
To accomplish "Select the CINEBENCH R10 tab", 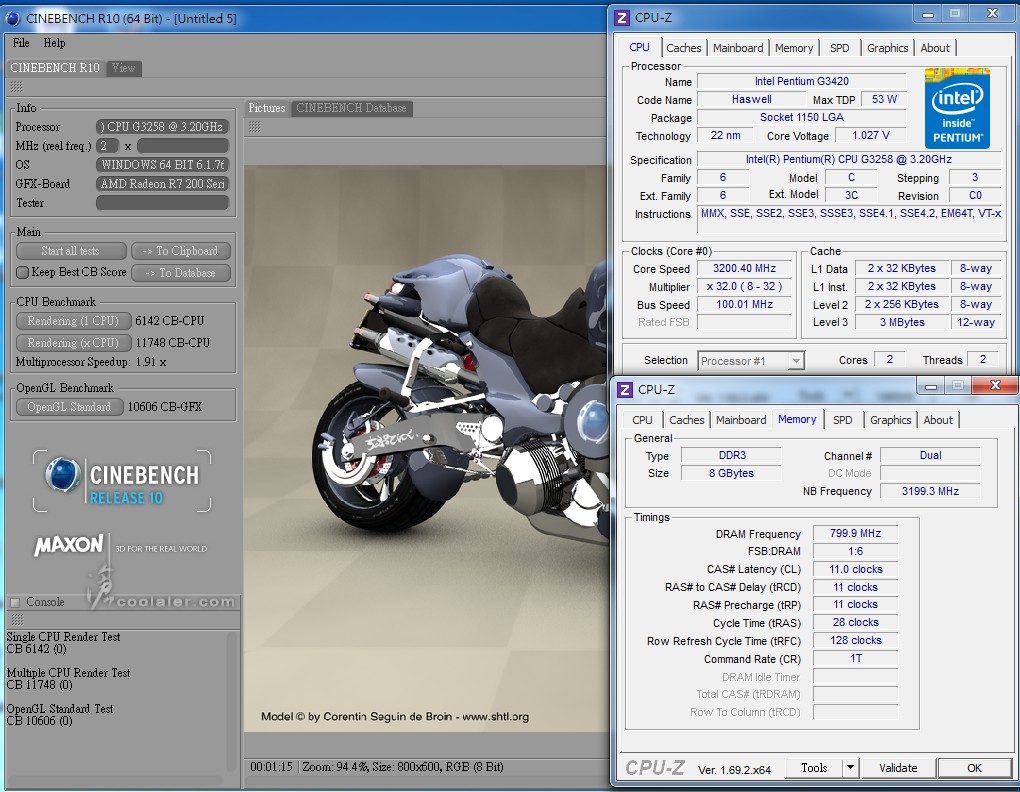I will pos(55,68).
